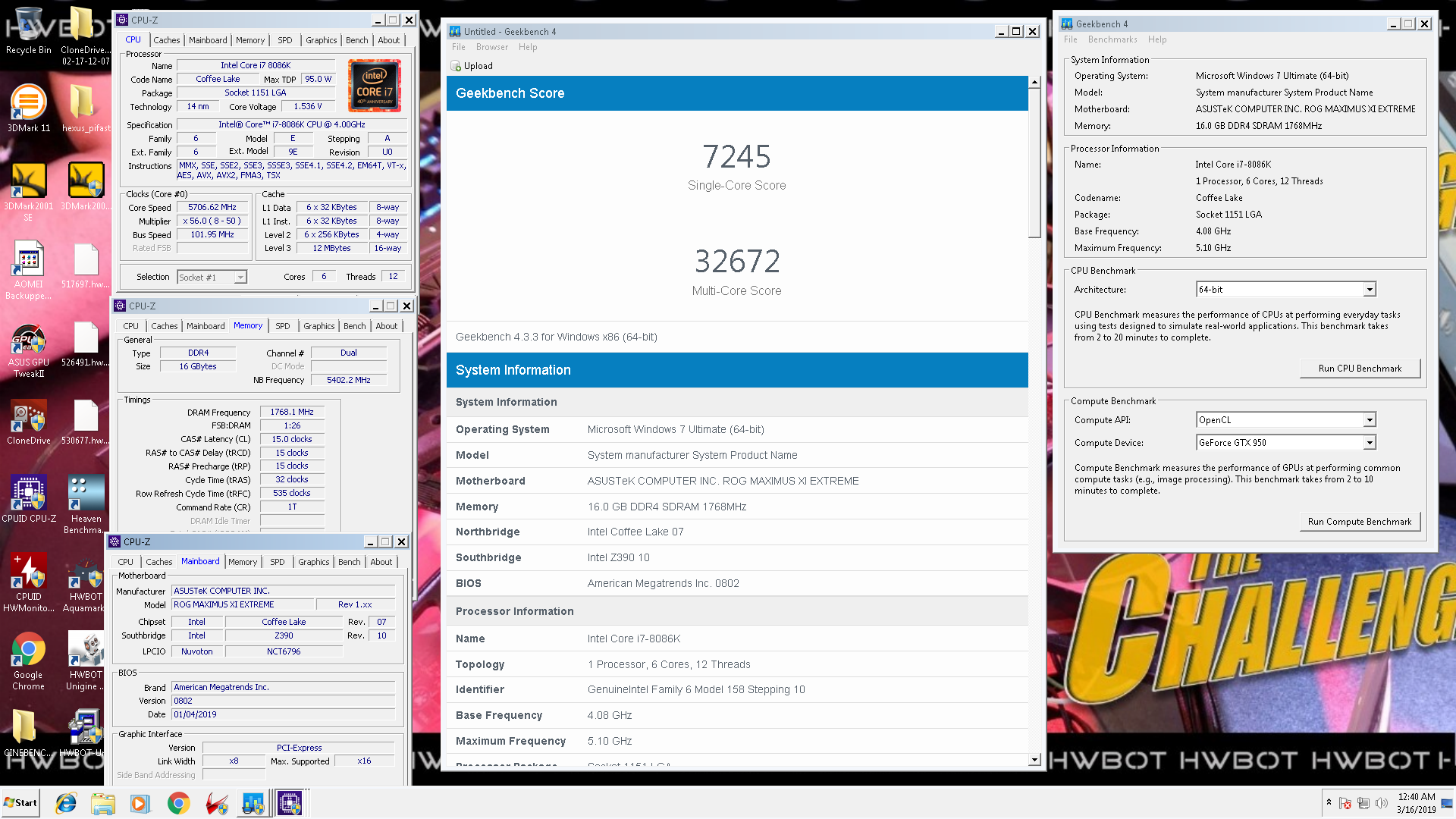This screenshot has width=1456, height=819.
Task: Click the scroll down arrow in Geekbench results
Action: click(x=1034, y=760)
